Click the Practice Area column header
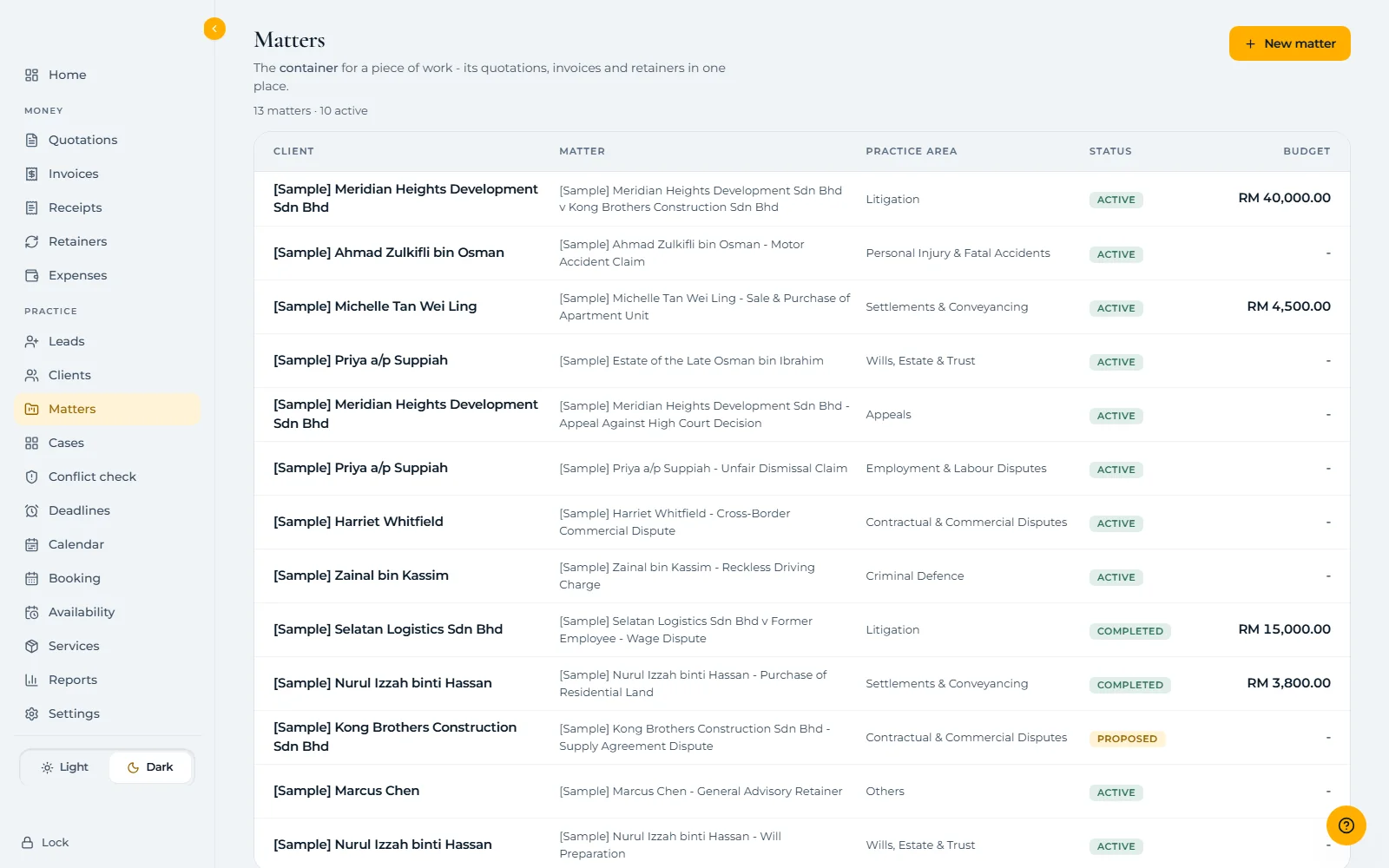 pyautogui.click(x=911, y=151)
